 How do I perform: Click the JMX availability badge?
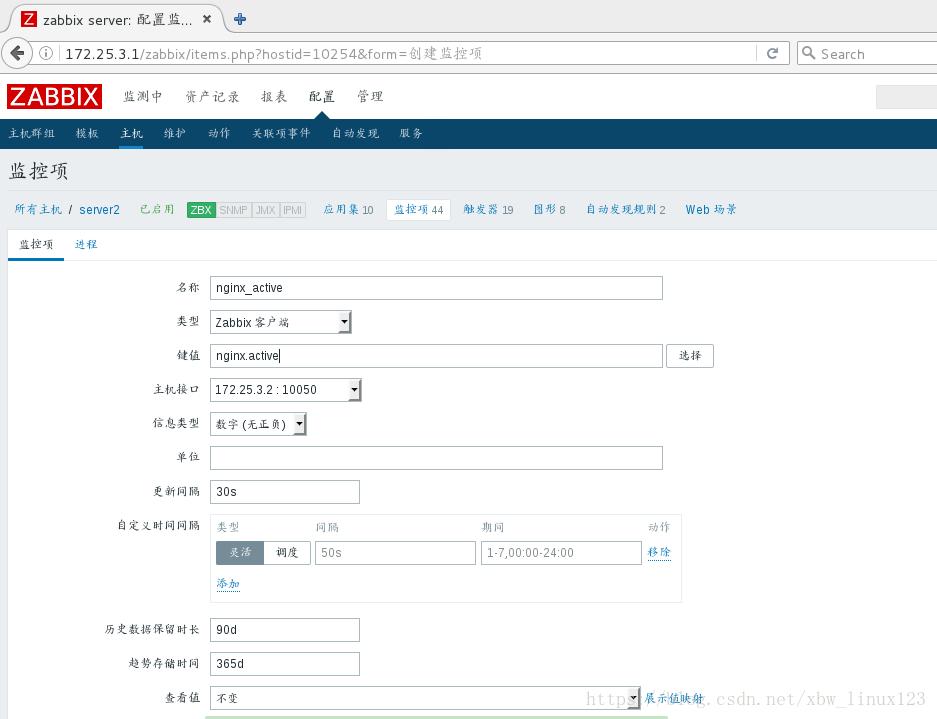click(265, 210)
